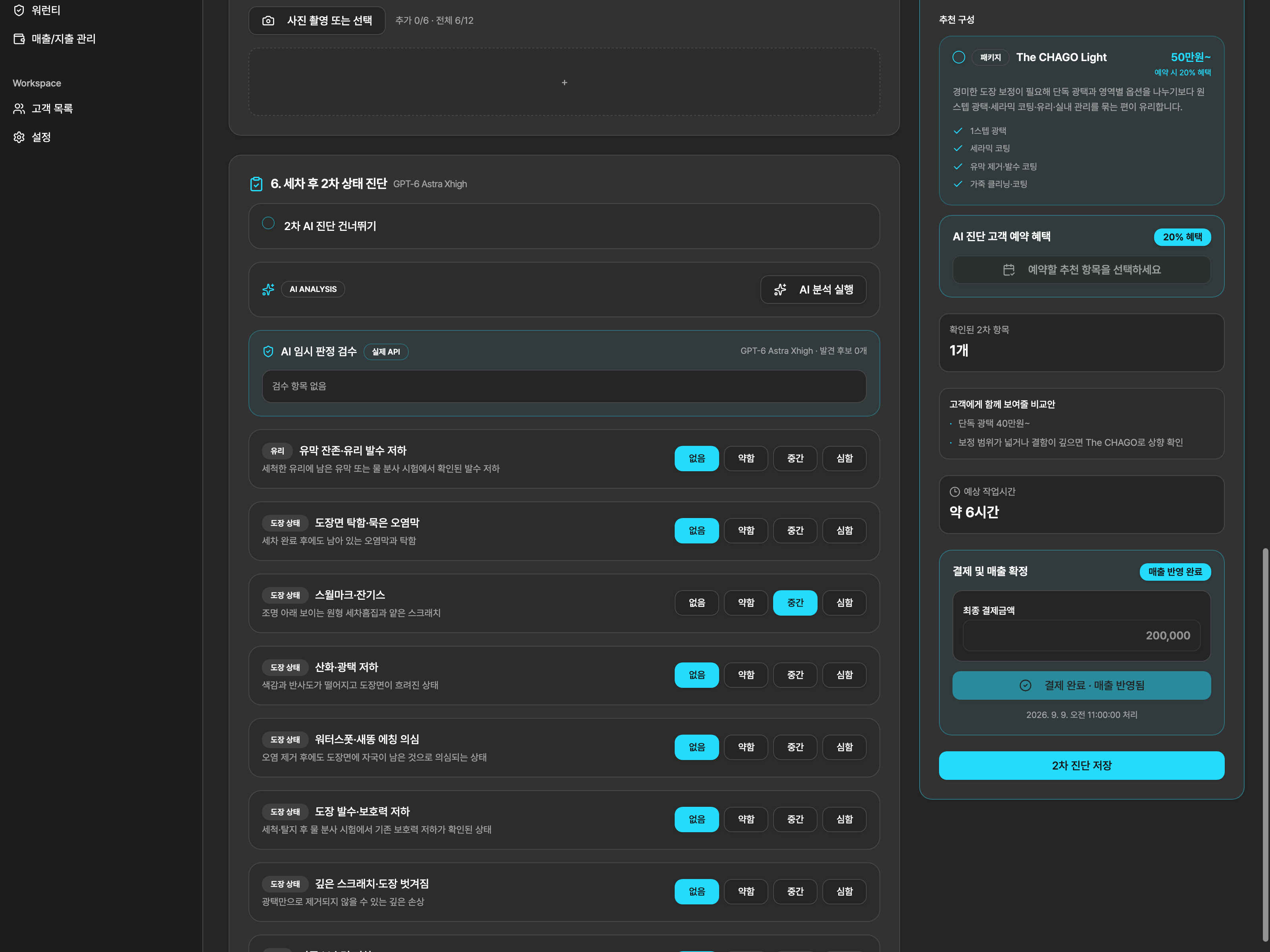
Task: Select The CHAGO Light package radio button
Action: (x=958, y=58)
